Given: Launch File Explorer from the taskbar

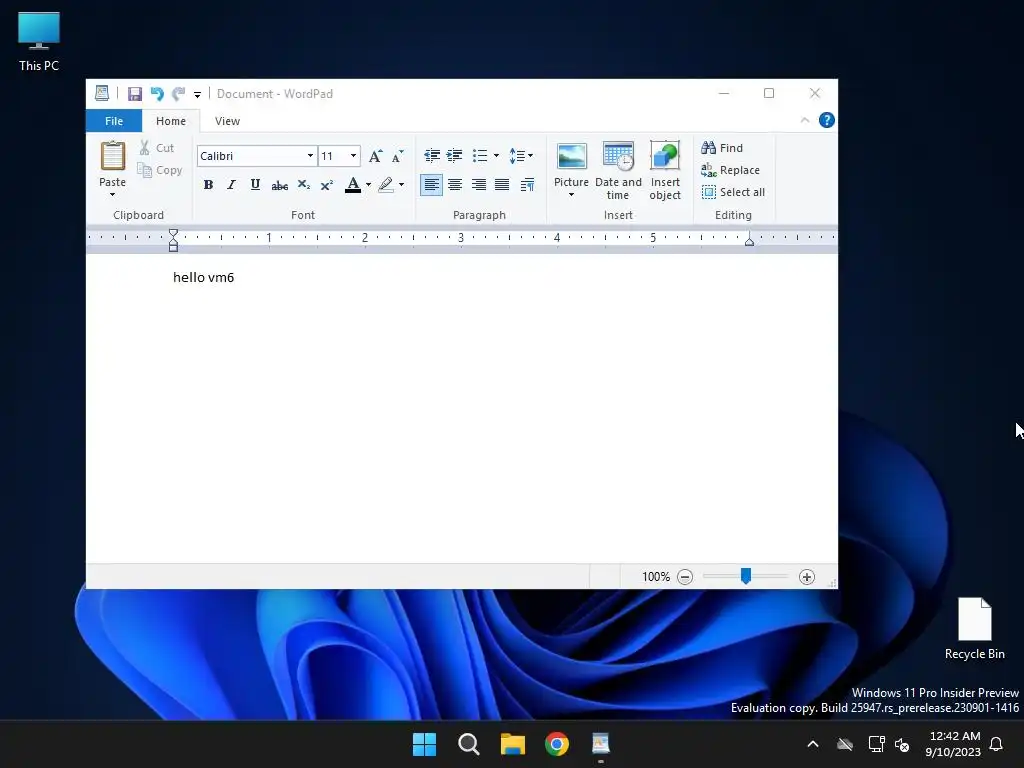Looking at the screenshot, I should tap(513, 744).
